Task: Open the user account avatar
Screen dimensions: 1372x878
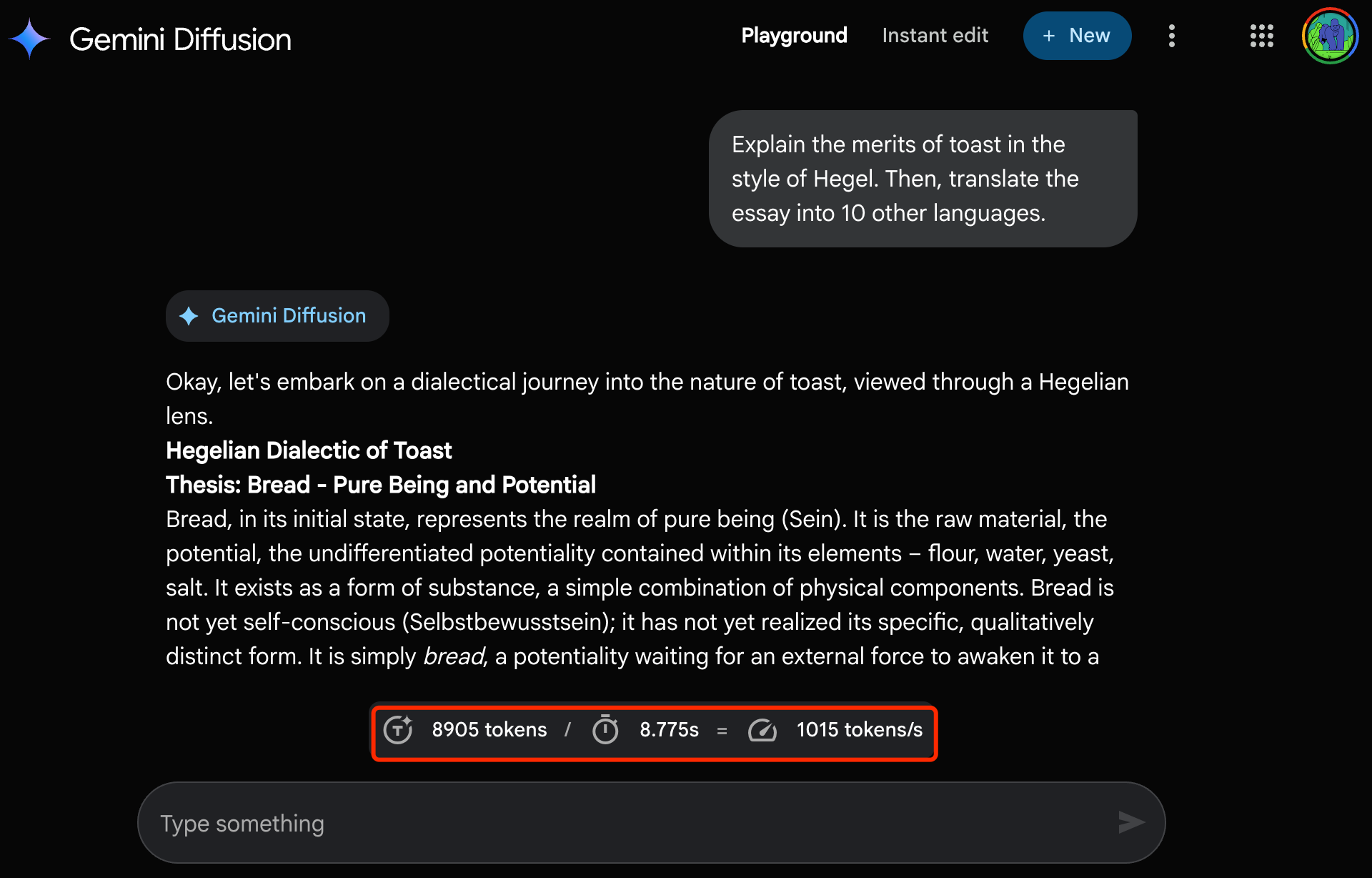Action: point(1329,36)
